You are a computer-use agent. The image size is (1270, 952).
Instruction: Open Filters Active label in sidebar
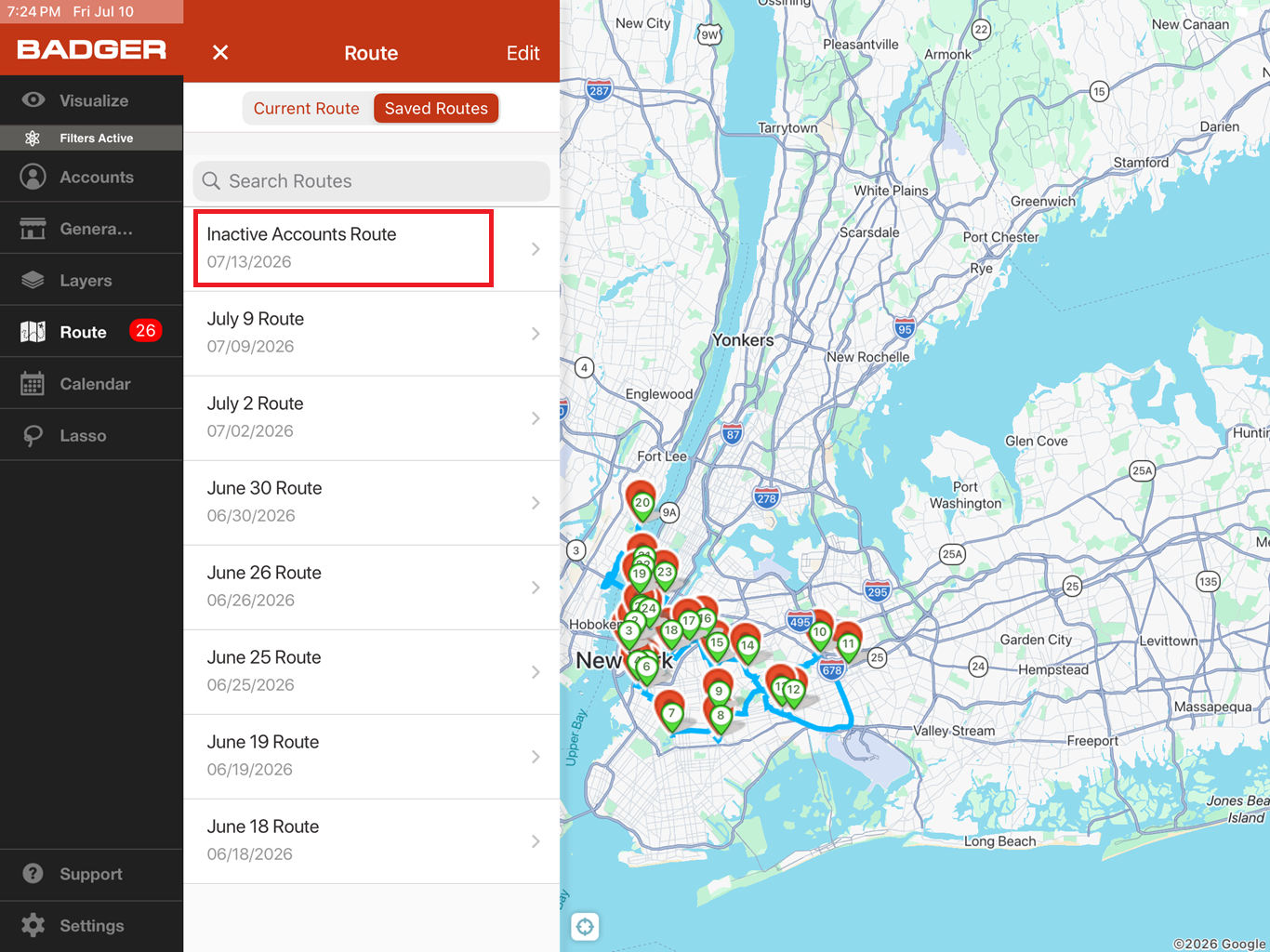click(x=97, y=139)
